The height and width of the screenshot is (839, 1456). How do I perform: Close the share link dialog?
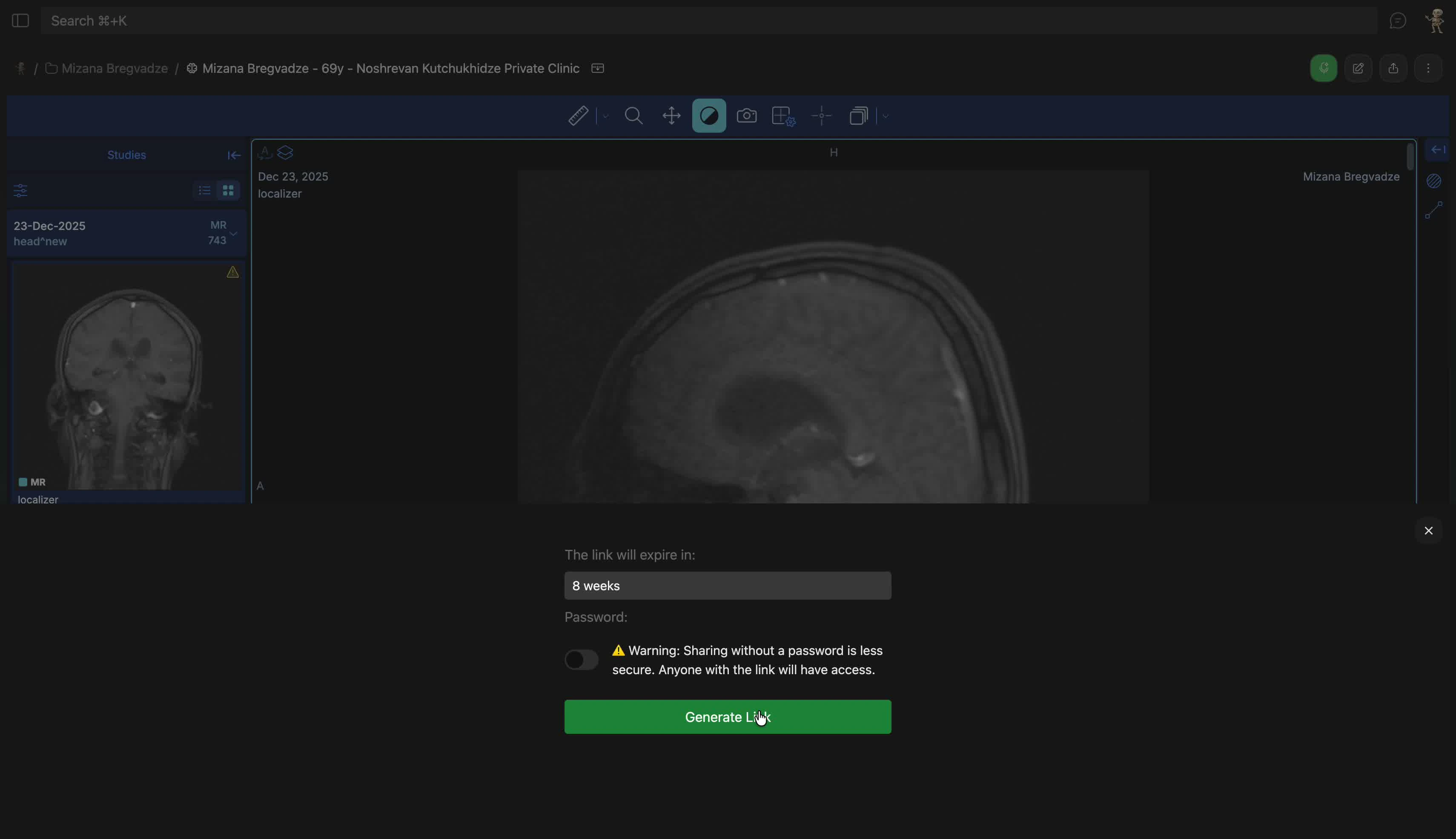pyautogui.click(x=1428, y=531)
